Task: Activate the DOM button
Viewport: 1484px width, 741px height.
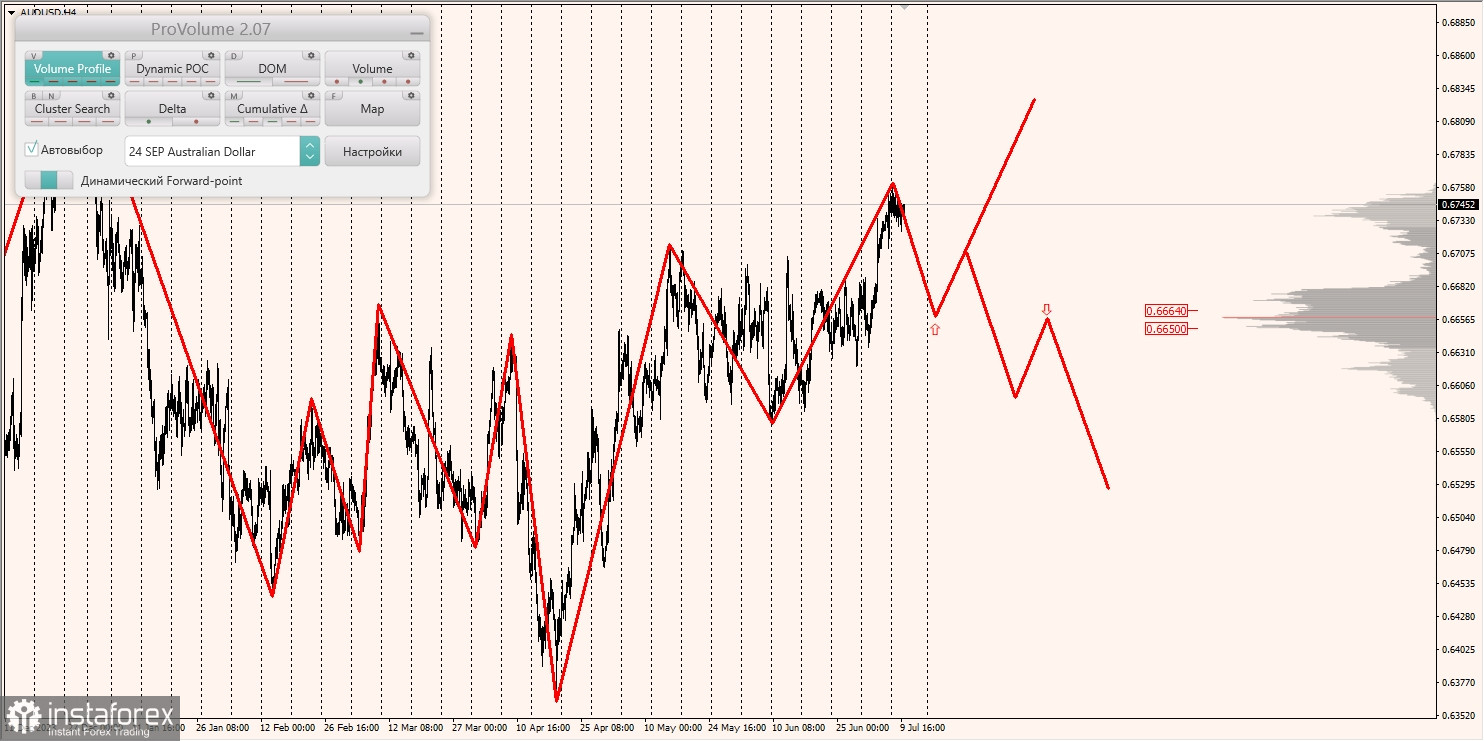Action: click(x=272, y=69)
